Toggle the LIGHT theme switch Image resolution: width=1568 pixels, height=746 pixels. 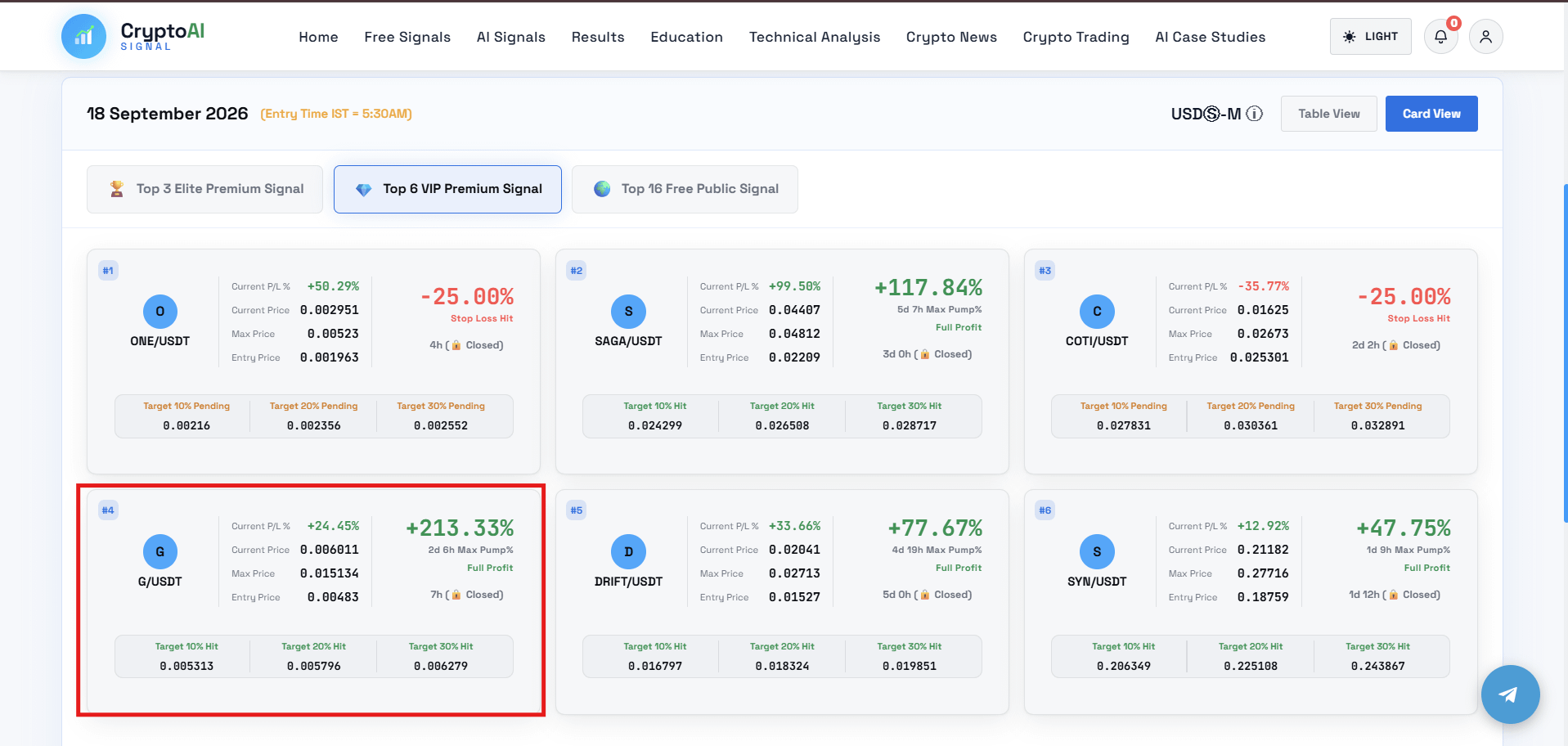pyautogui.click(x=1370, y=37)
